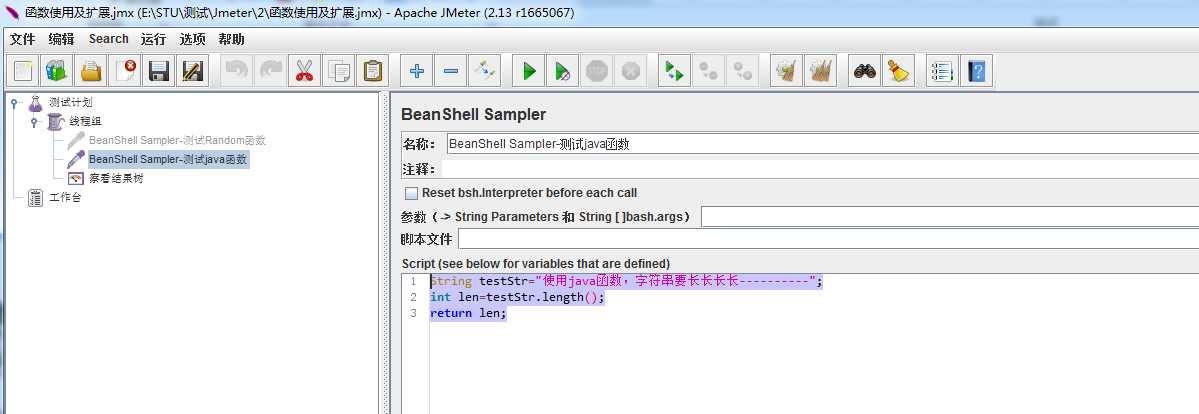
Task: Click the Save As floppy-with-pencil icon
Action: tap(193, 71)
